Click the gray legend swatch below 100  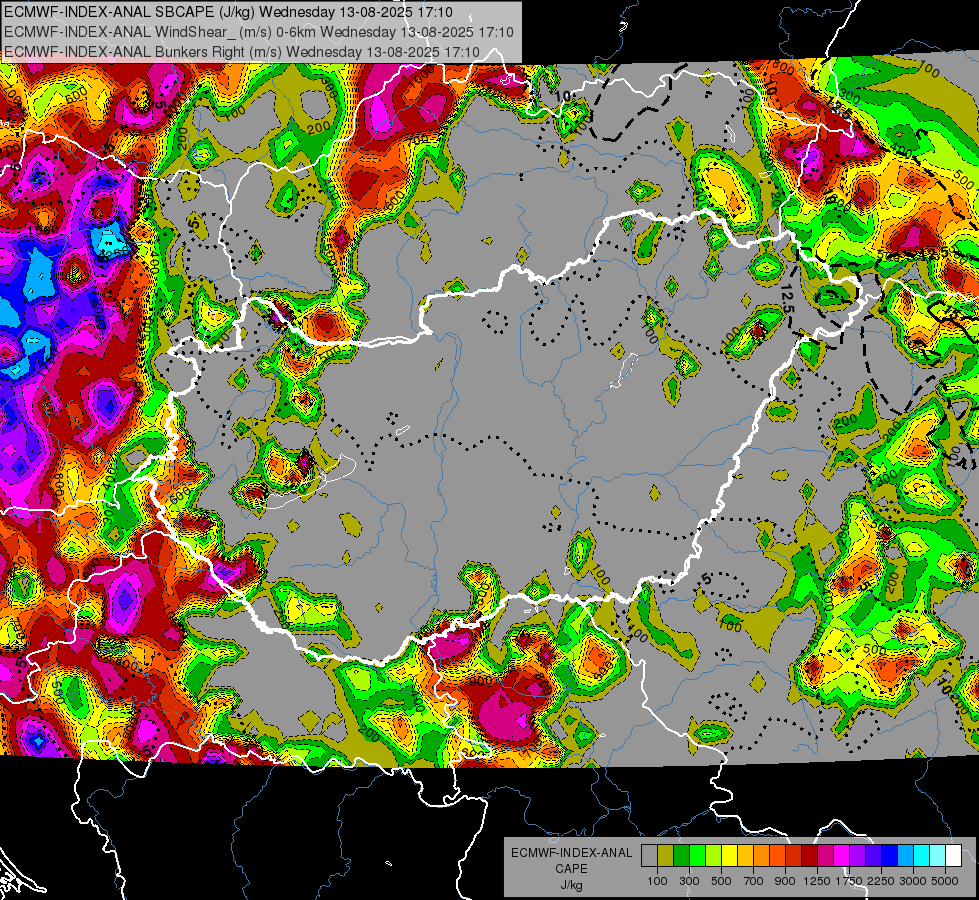coord(649,856)
